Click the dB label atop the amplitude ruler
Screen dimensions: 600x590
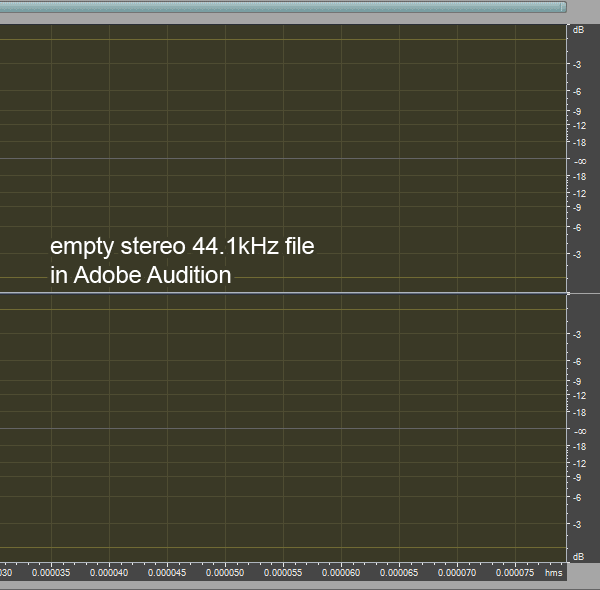578,30
